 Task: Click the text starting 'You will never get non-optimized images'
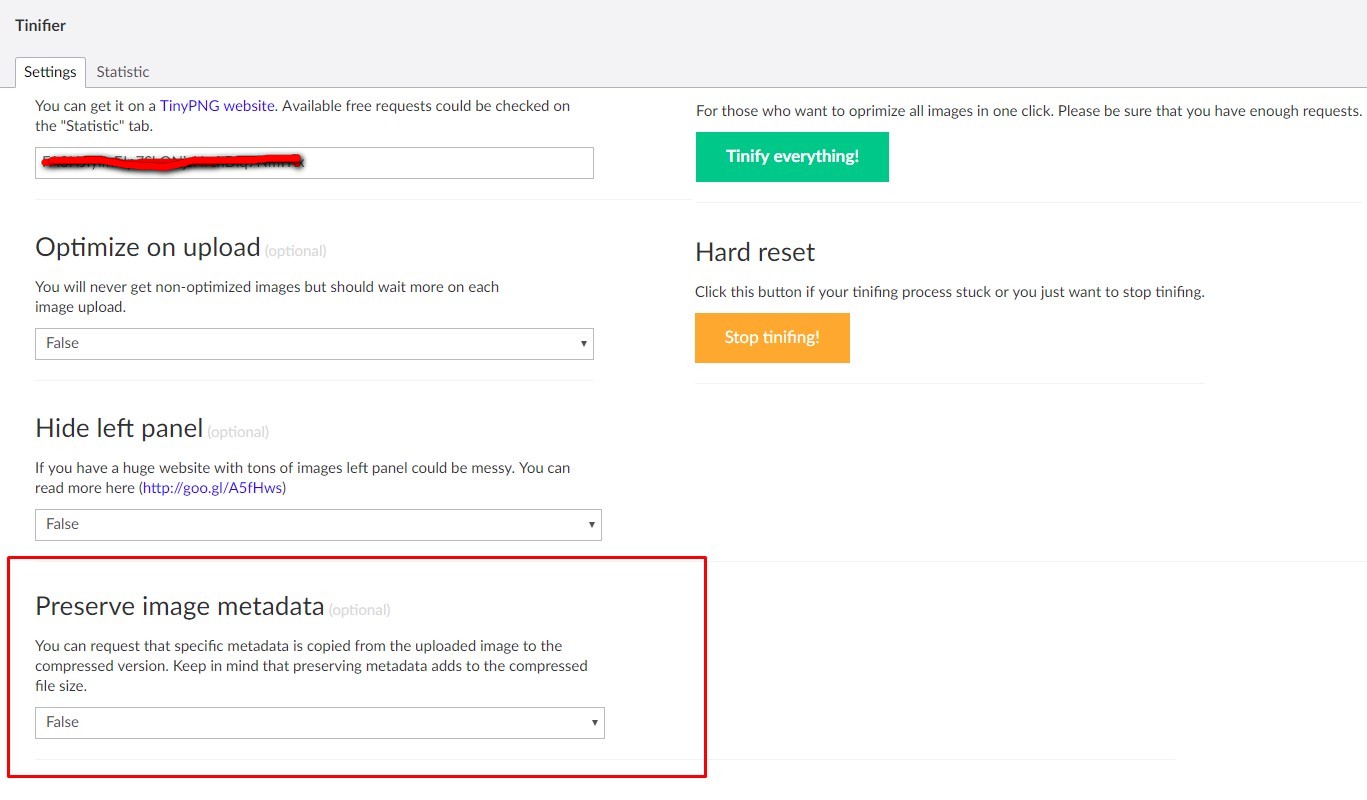[x=267, y=297]
